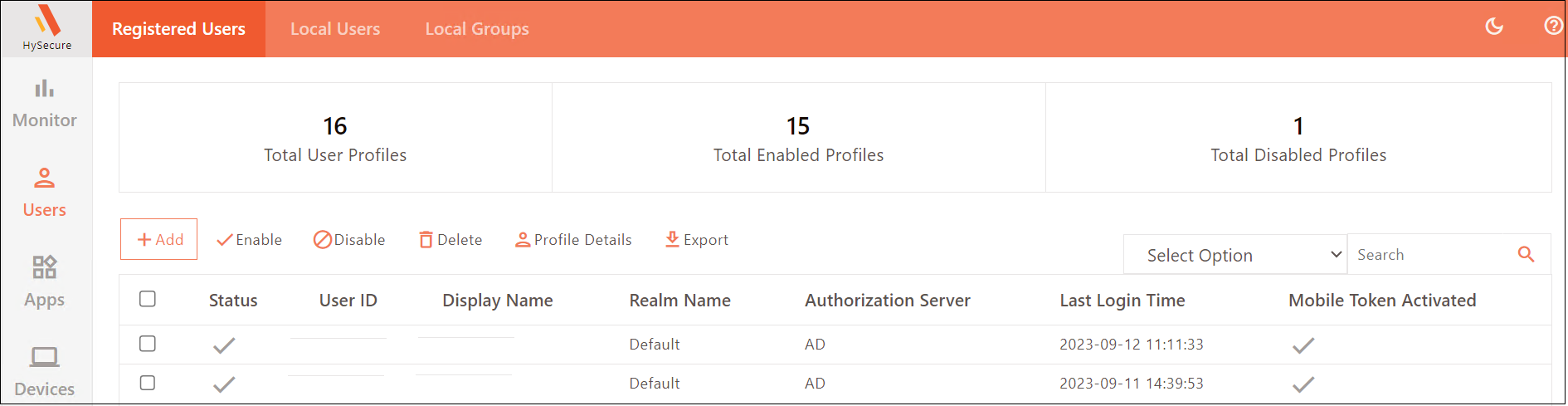Open the Monitor section in sidebar
The height and width of the screenshot is (406, 1568).
pos(45,103)
